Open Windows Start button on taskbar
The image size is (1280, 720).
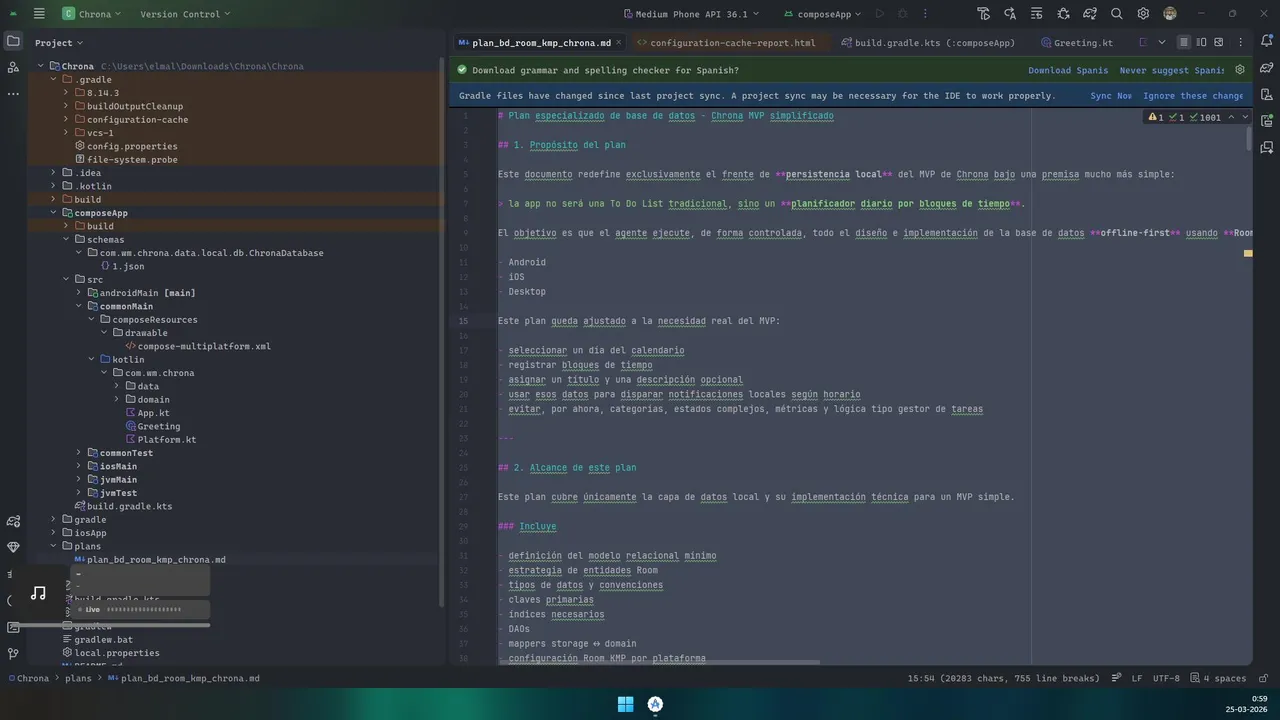point(625,704)
